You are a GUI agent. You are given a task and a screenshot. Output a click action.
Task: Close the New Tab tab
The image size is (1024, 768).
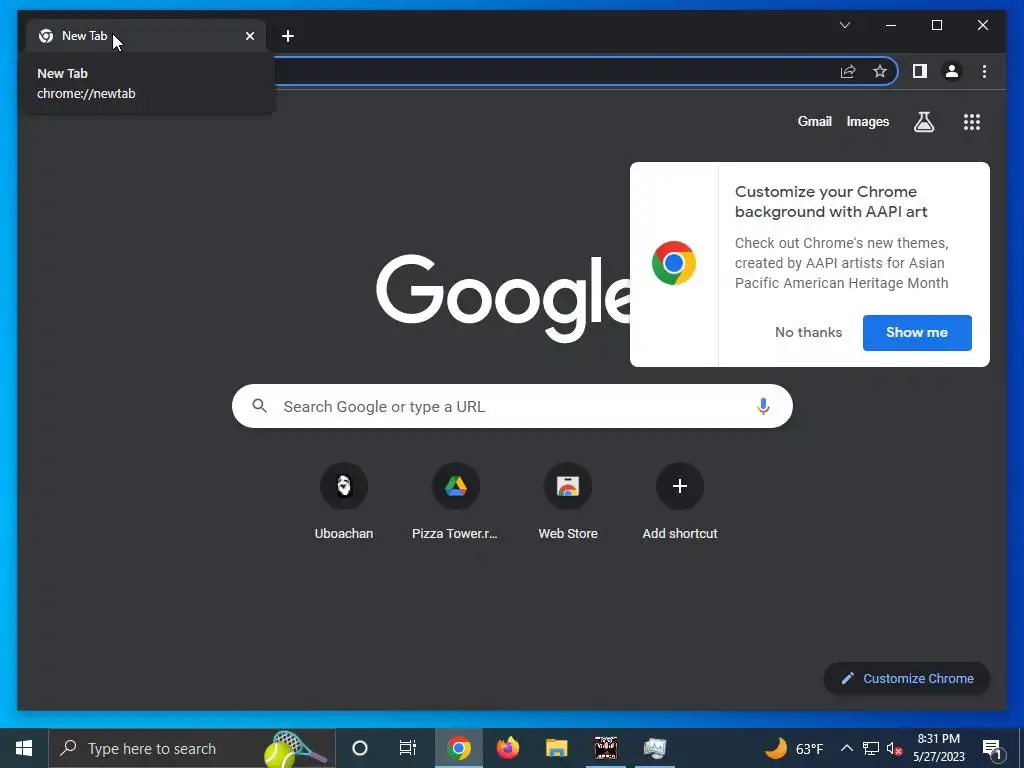(x=249, y=36)
